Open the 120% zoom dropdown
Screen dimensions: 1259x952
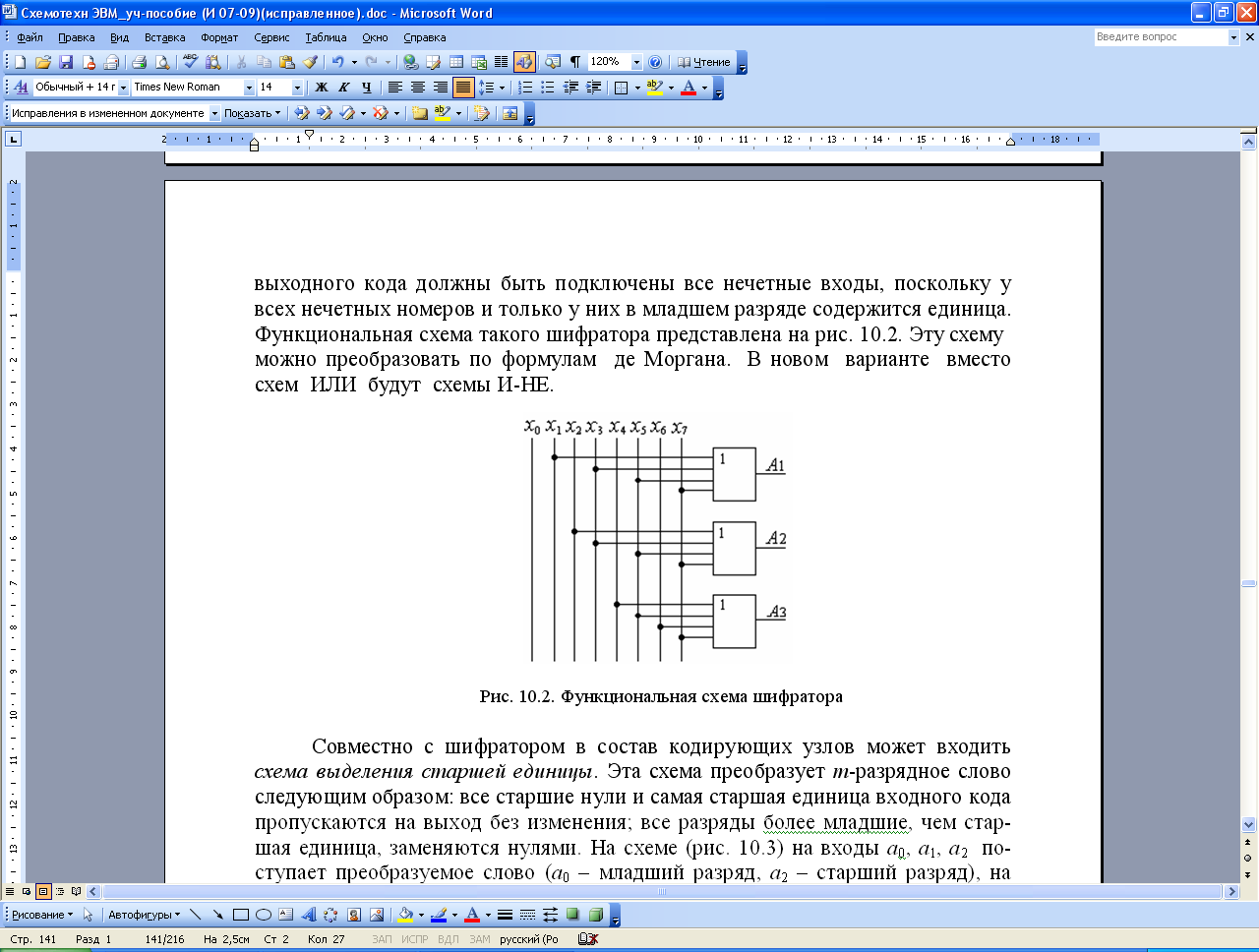point(636,62)
